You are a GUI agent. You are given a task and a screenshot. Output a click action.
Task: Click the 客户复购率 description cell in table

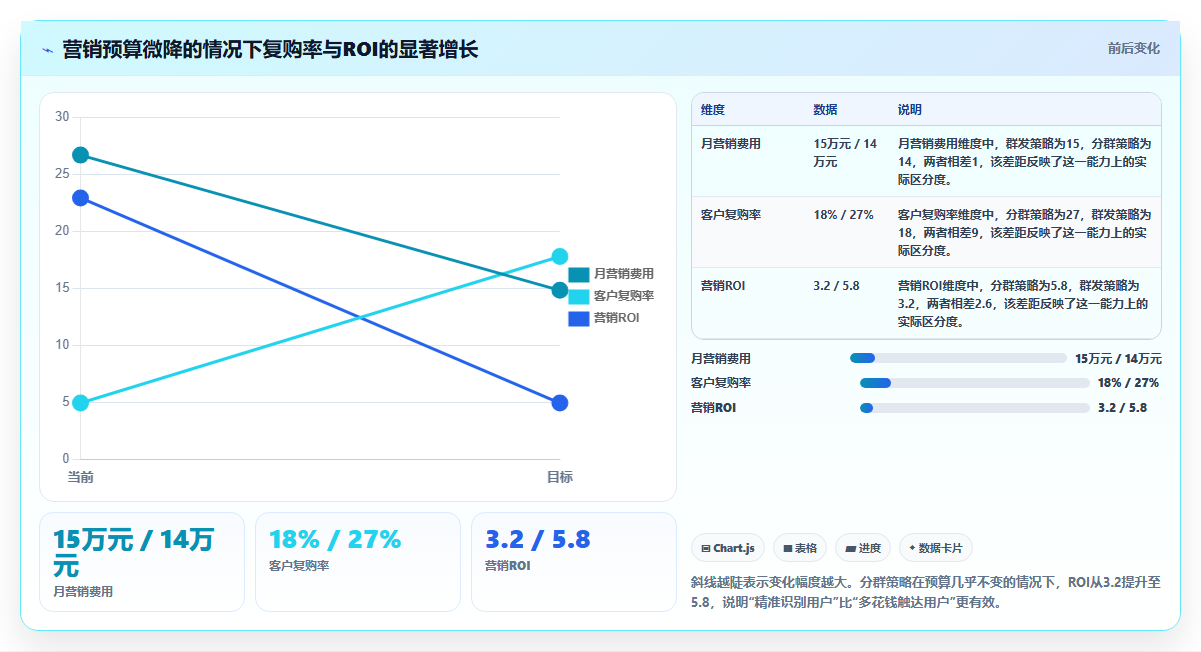(1024, 233)
